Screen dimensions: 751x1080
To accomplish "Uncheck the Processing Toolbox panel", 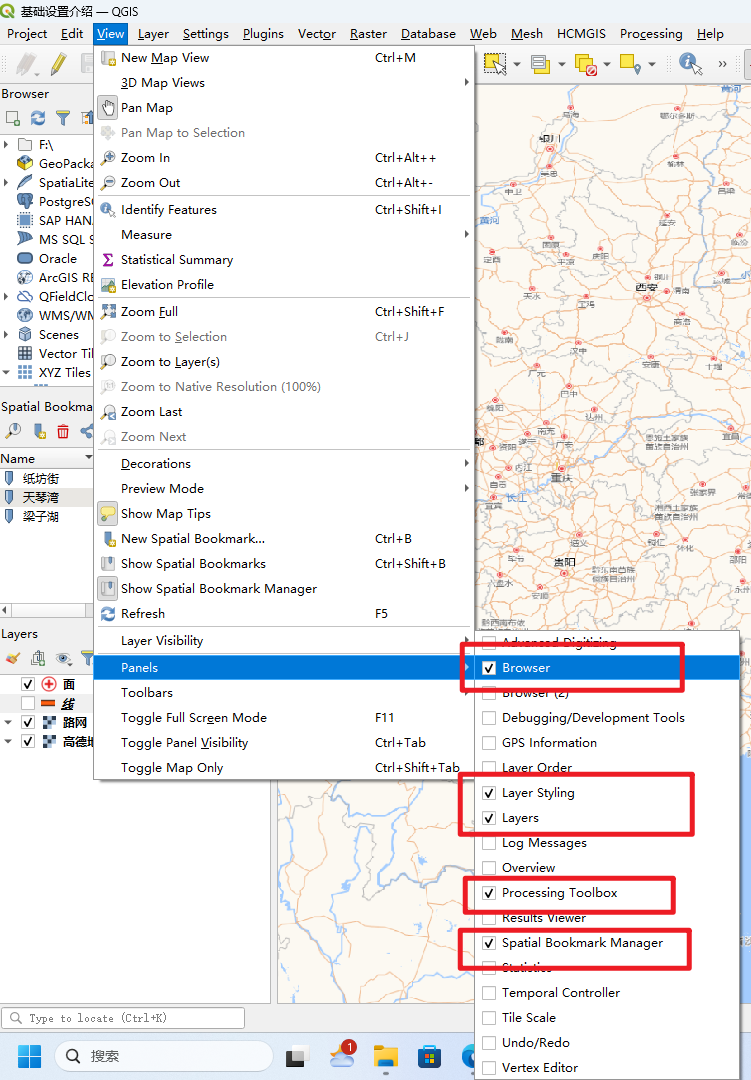I will (x=489, y=893).
